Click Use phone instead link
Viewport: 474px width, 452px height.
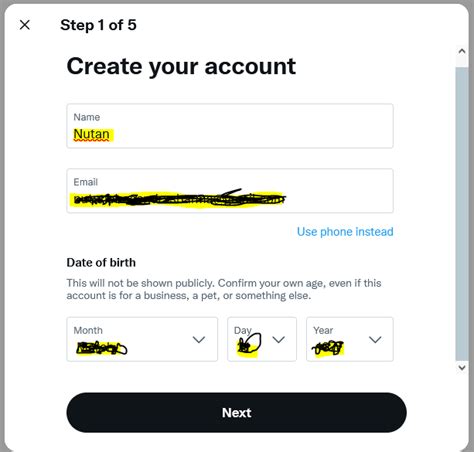[x=345, y=232]
